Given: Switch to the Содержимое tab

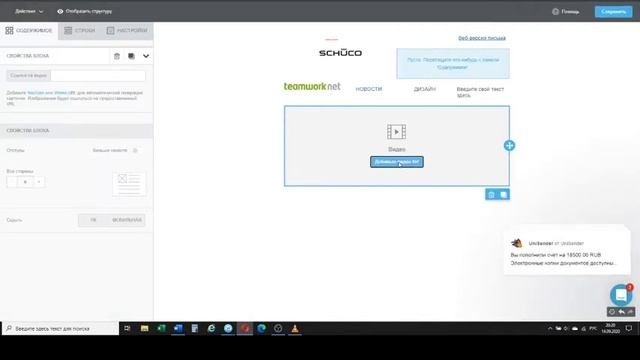Looking at the screenshot, I should click(29, 31).
